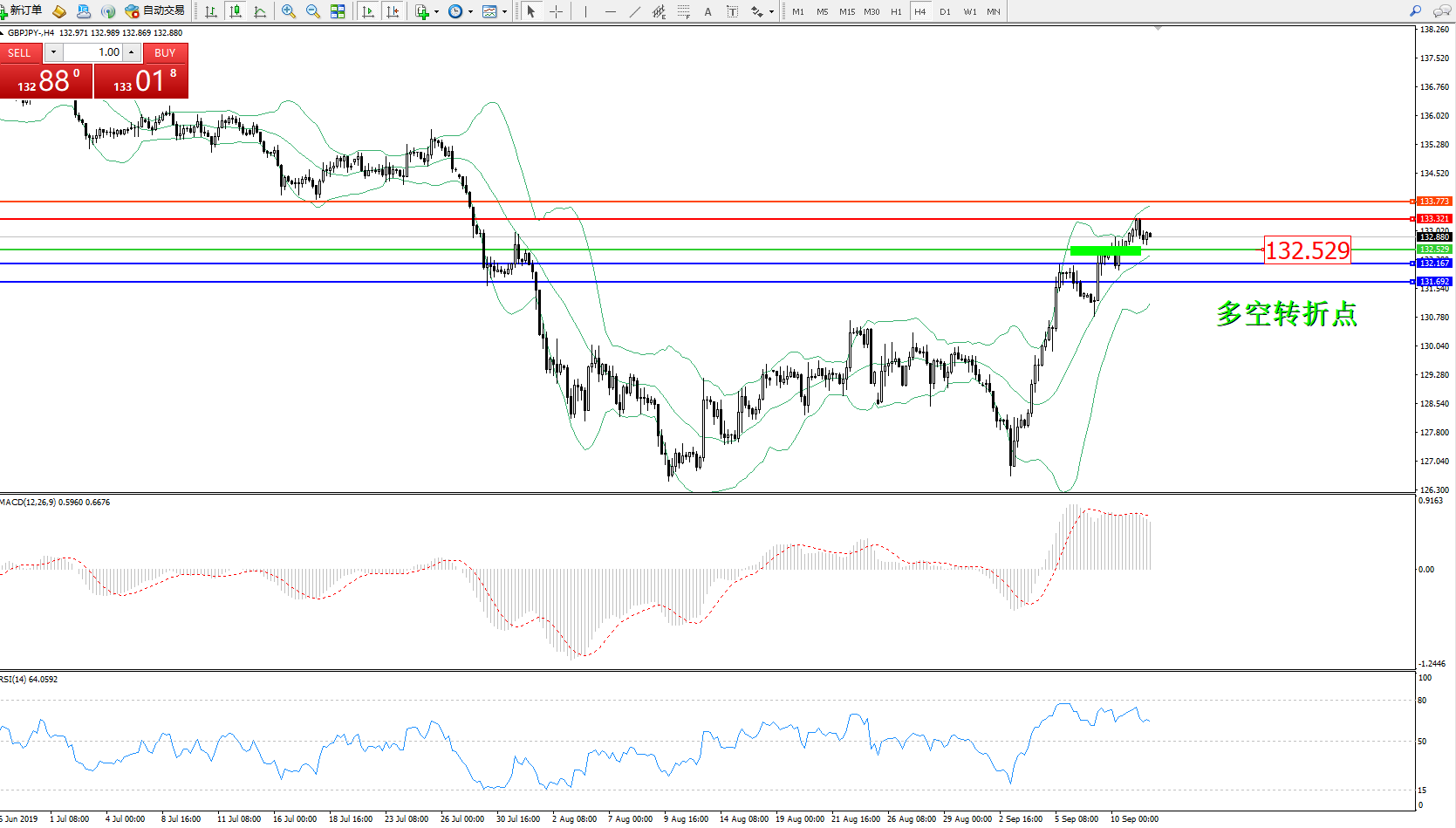1456x828 pixels.
Task: Expand the chart templates dropdown arrow
Action: point(504,12)
